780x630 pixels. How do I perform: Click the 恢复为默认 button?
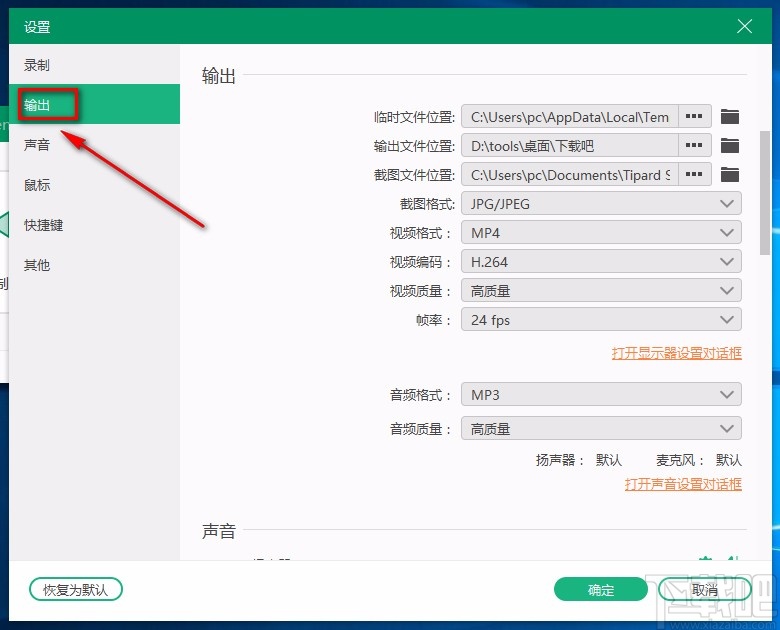click(76, 590)
